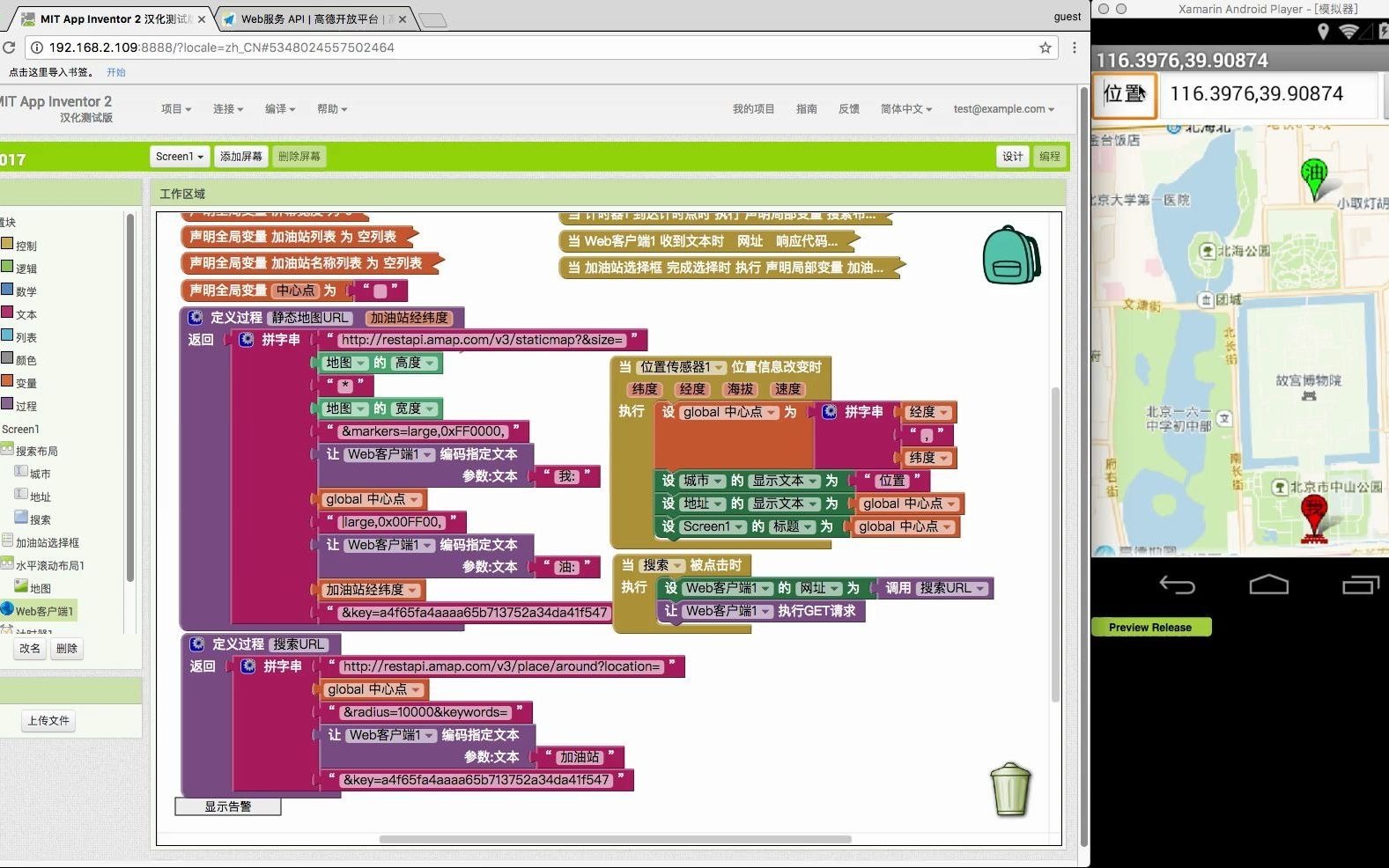The image size is (1389, 868).
Task: Select the 文本 block category
Action: click(18, 314)
